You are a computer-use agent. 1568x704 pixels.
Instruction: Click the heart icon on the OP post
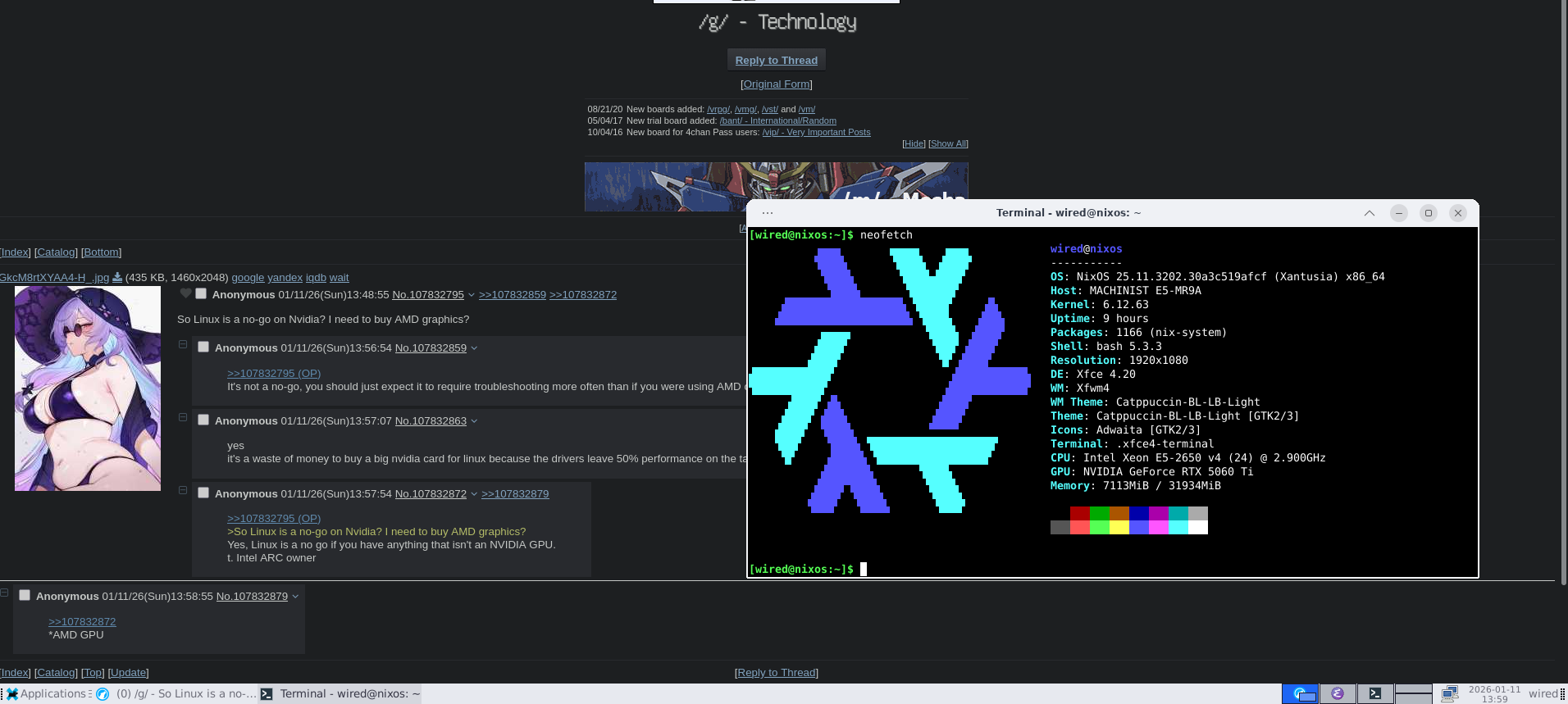coord(185,293)
